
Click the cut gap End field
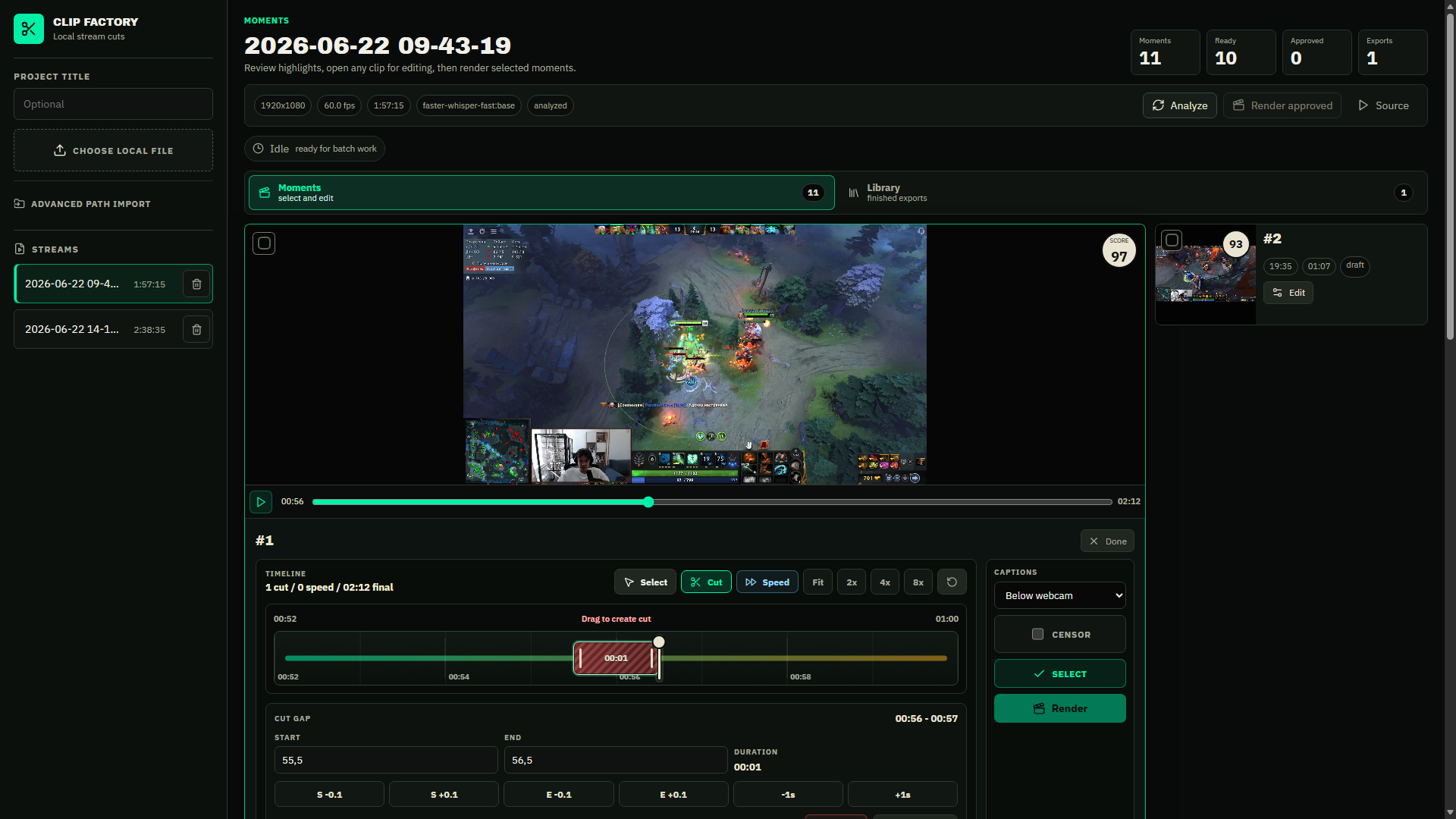pos(616,760)
